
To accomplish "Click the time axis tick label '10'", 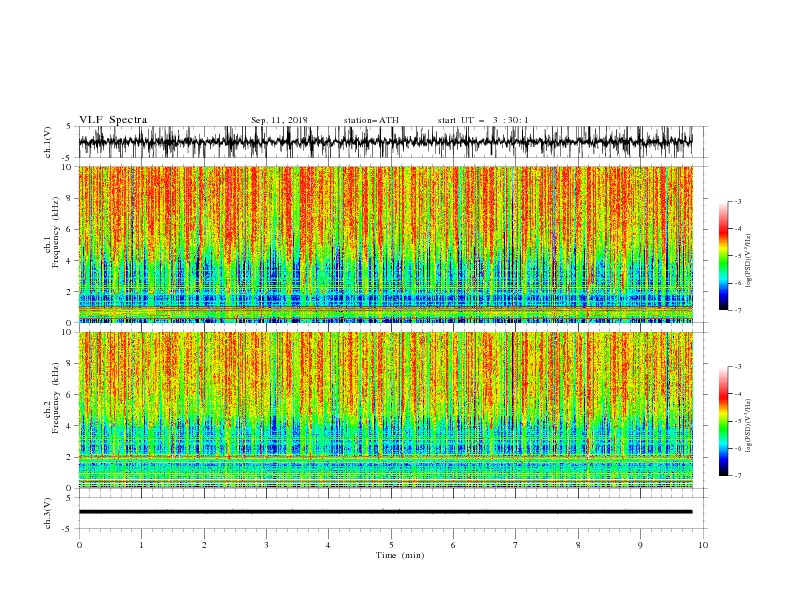I will pos(703,545).
